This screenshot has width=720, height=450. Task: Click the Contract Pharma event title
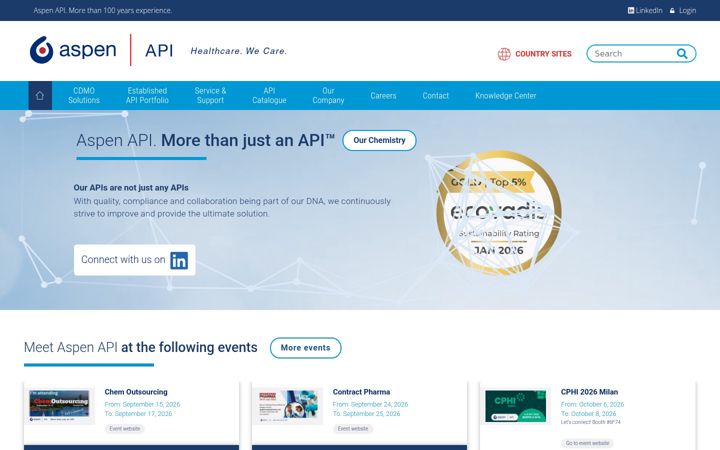[x=361, y=392]
